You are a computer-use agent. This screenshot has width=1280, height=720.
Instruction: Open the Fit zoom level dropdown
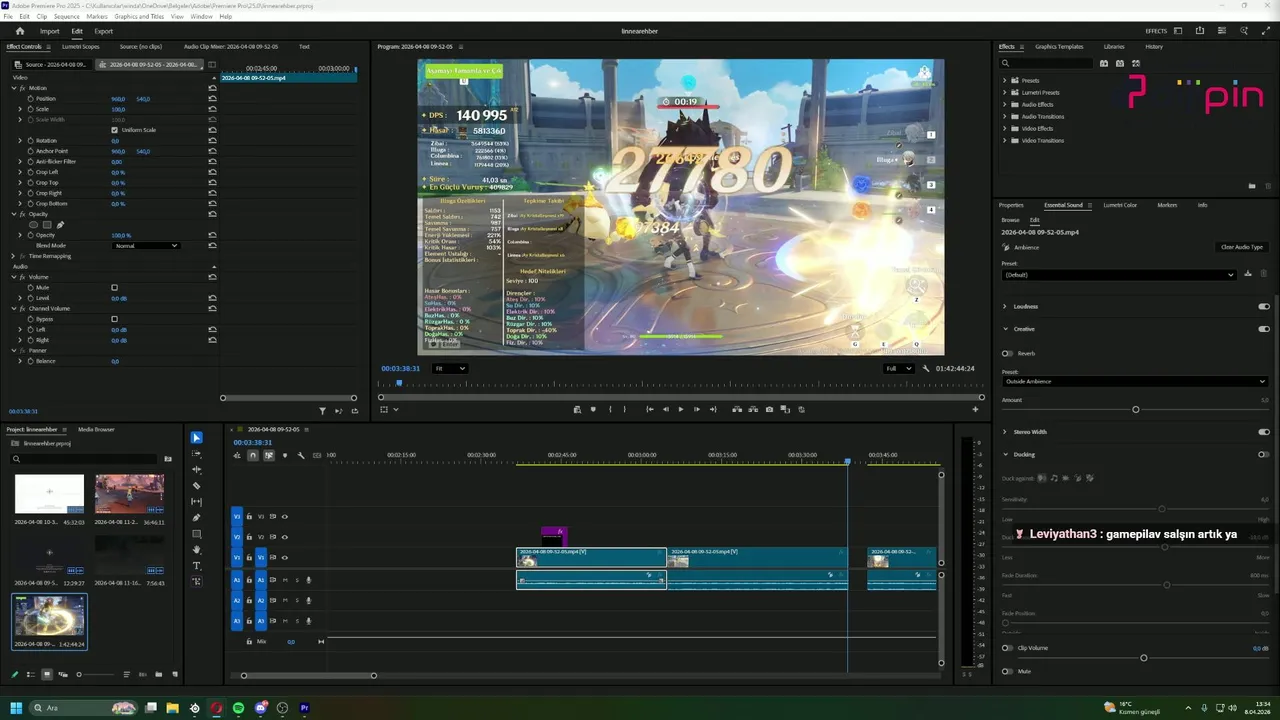pos(449,368)
